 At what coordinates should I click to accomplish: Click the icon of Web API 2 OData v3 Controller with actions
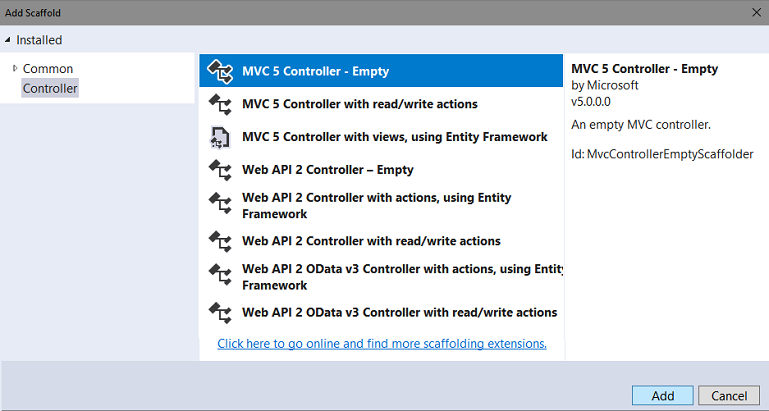coord(220,274)
